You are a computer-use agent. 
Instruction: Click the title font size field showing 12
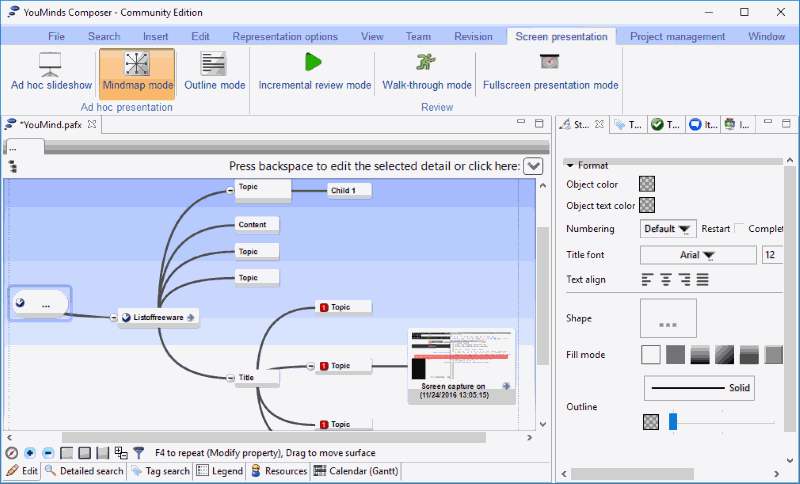(772, 254)
